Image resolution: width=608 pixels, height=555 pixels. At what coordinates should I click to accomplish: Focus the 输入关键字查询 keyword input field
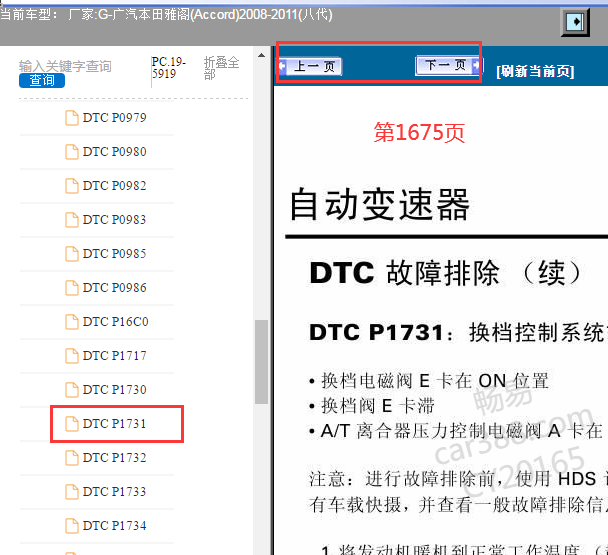tap(65, 66)
